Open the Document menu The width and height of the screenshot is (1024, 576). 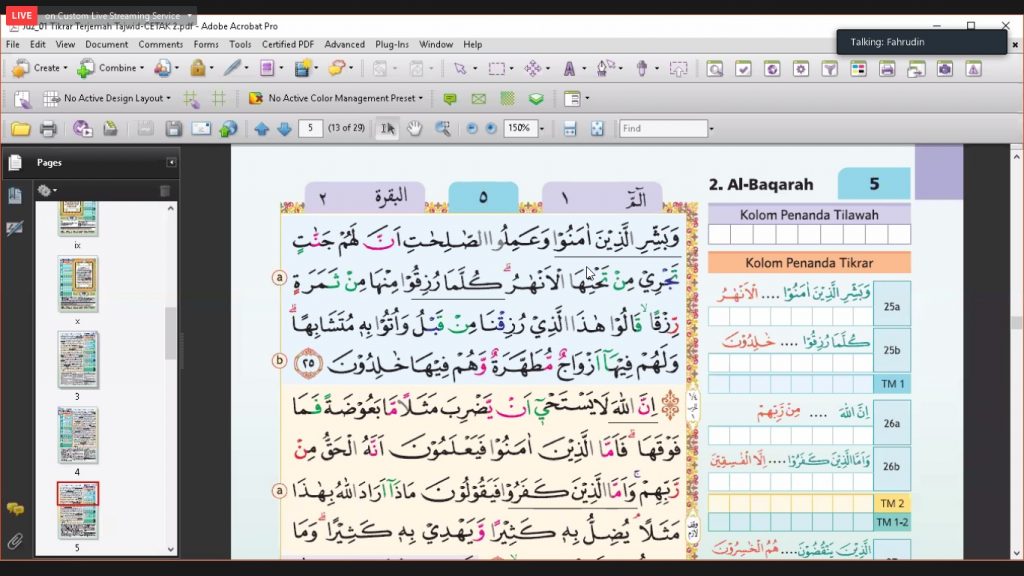(x=106, y=44)
